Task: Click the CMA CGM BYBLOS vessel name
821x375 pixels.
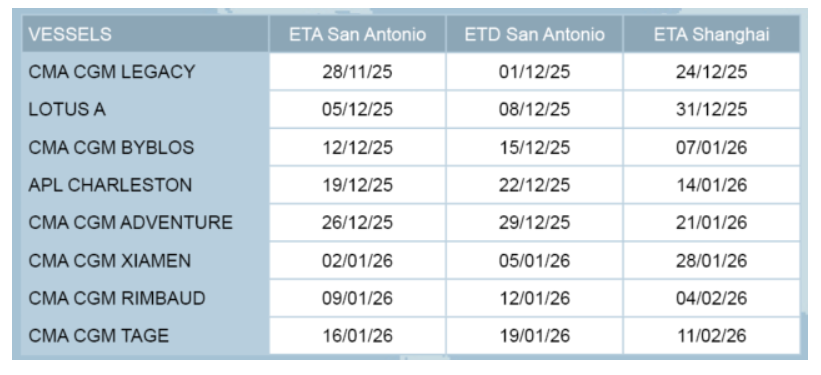Action: pos(111,147)
